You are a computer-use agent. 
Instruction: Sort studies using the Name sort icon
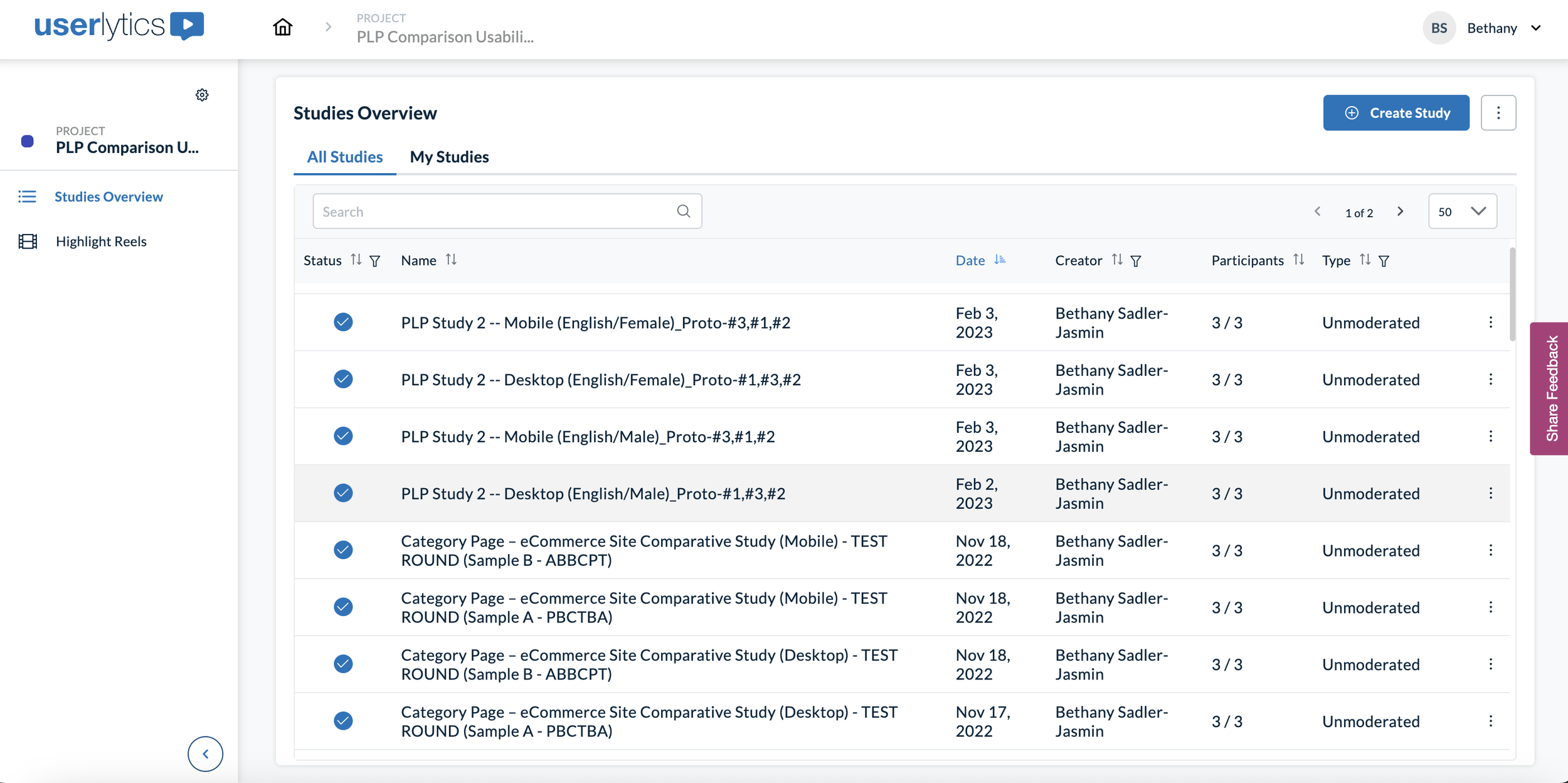tap(452, 259)
